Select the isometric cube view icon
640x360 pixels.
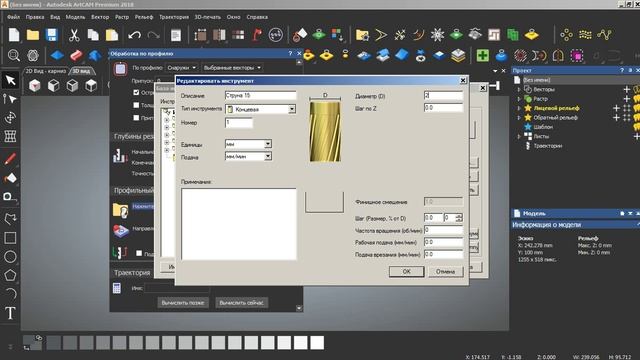(x=35, y=85)
